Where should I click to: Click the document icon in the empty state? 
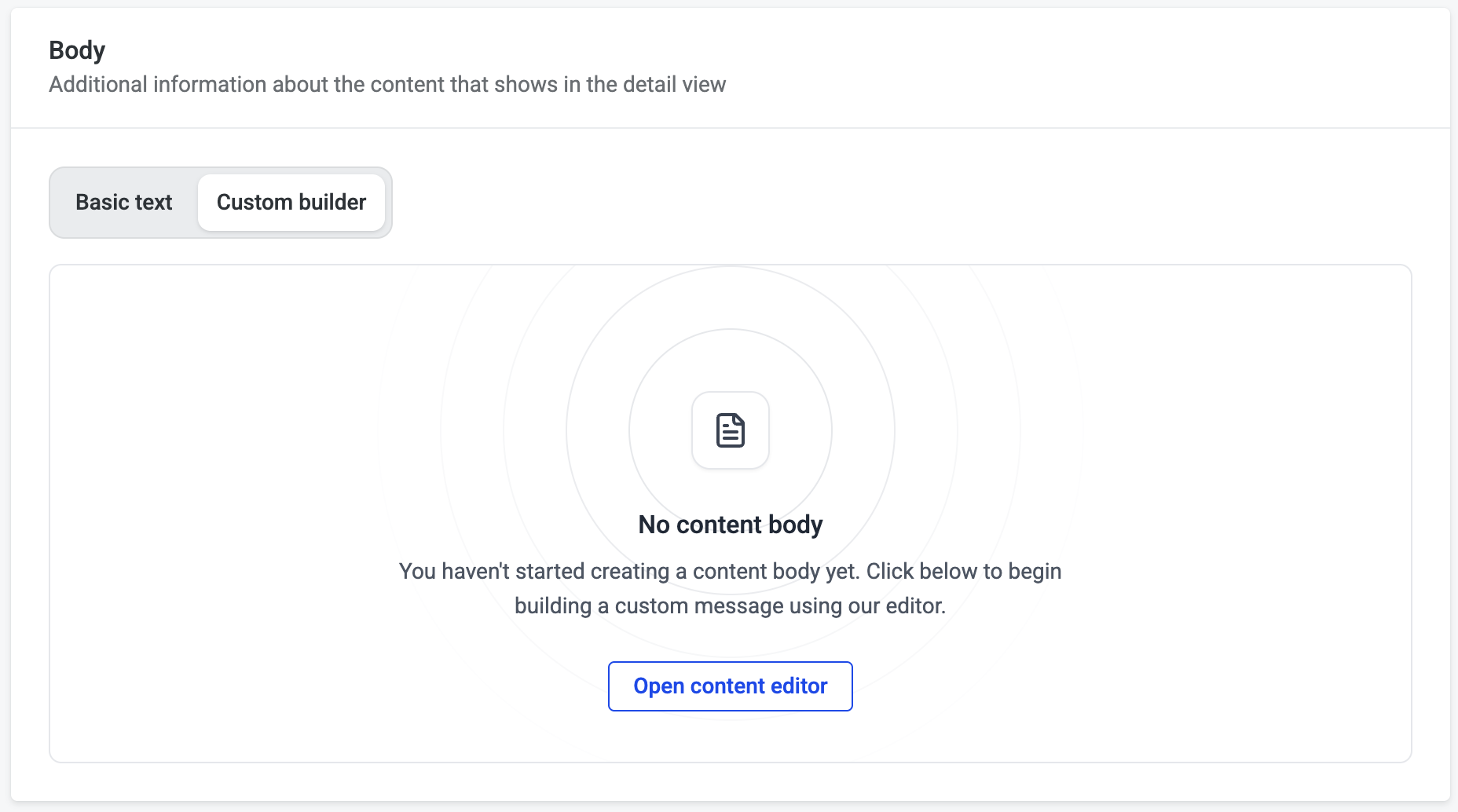(x=730, y=430)
